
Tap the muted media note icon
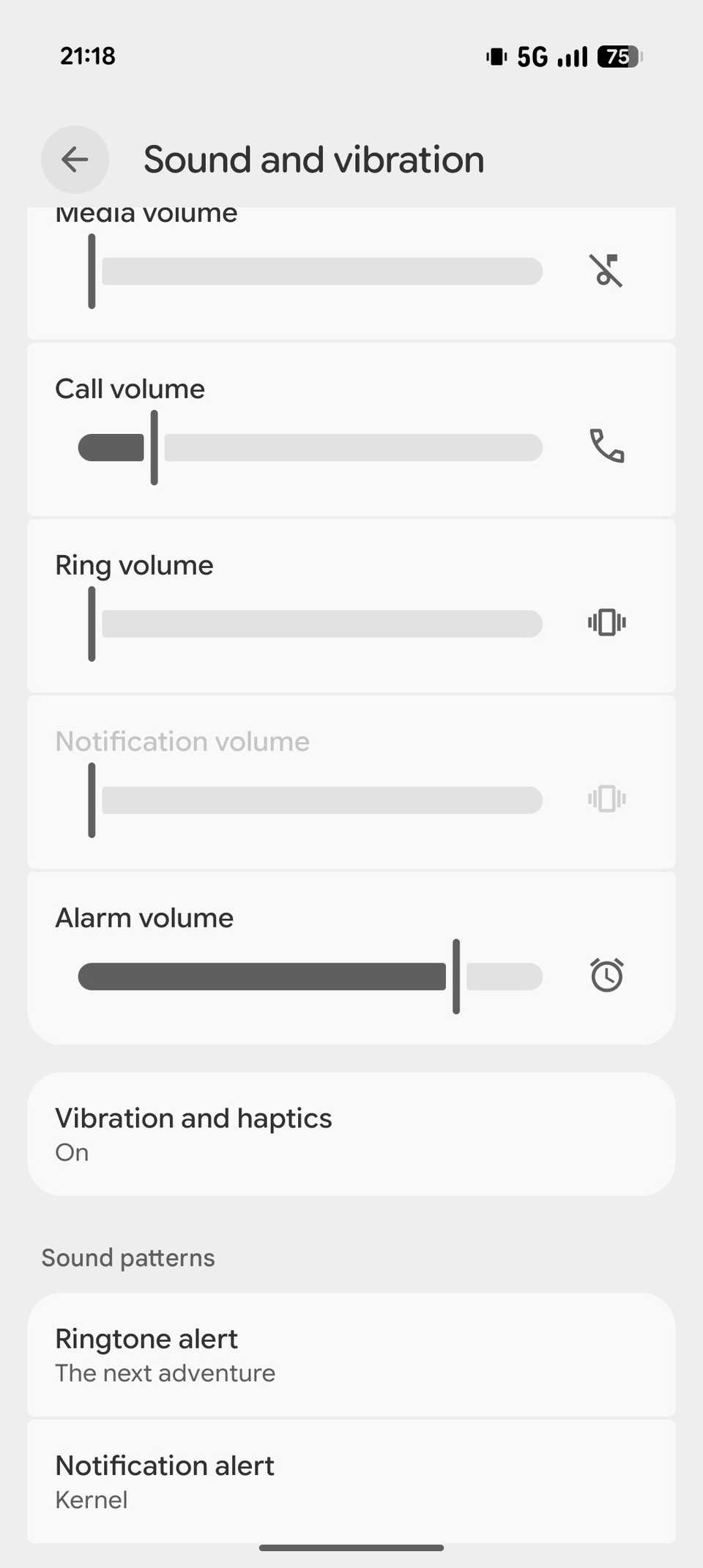pyautogui.click(x=606, y=271)
